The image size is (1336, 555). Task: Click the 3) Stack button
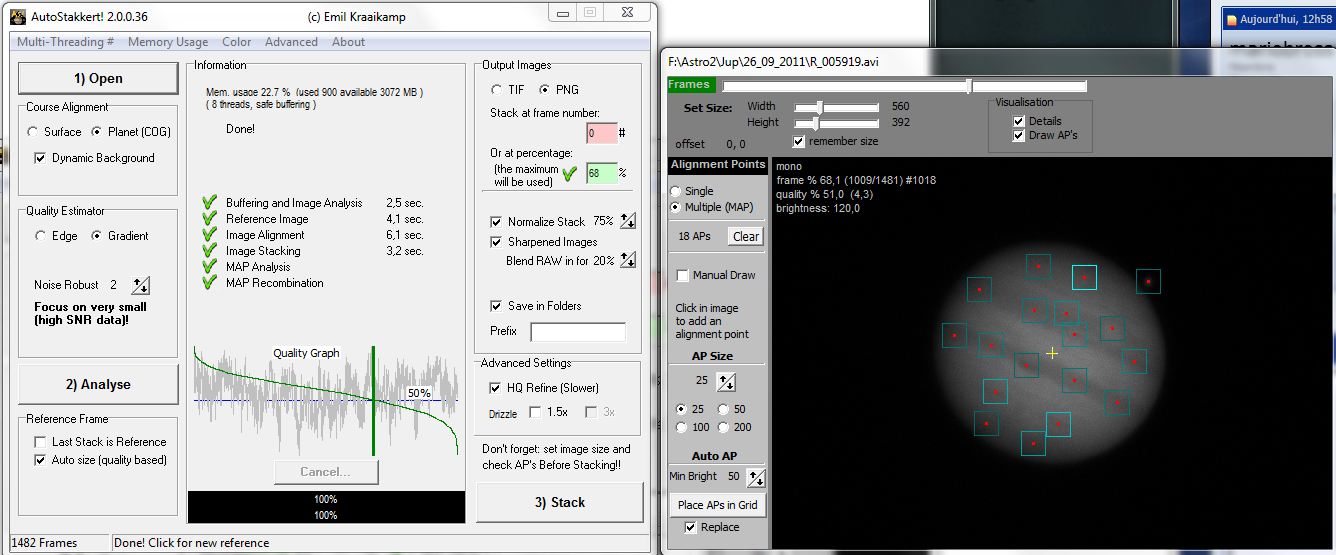560,502
